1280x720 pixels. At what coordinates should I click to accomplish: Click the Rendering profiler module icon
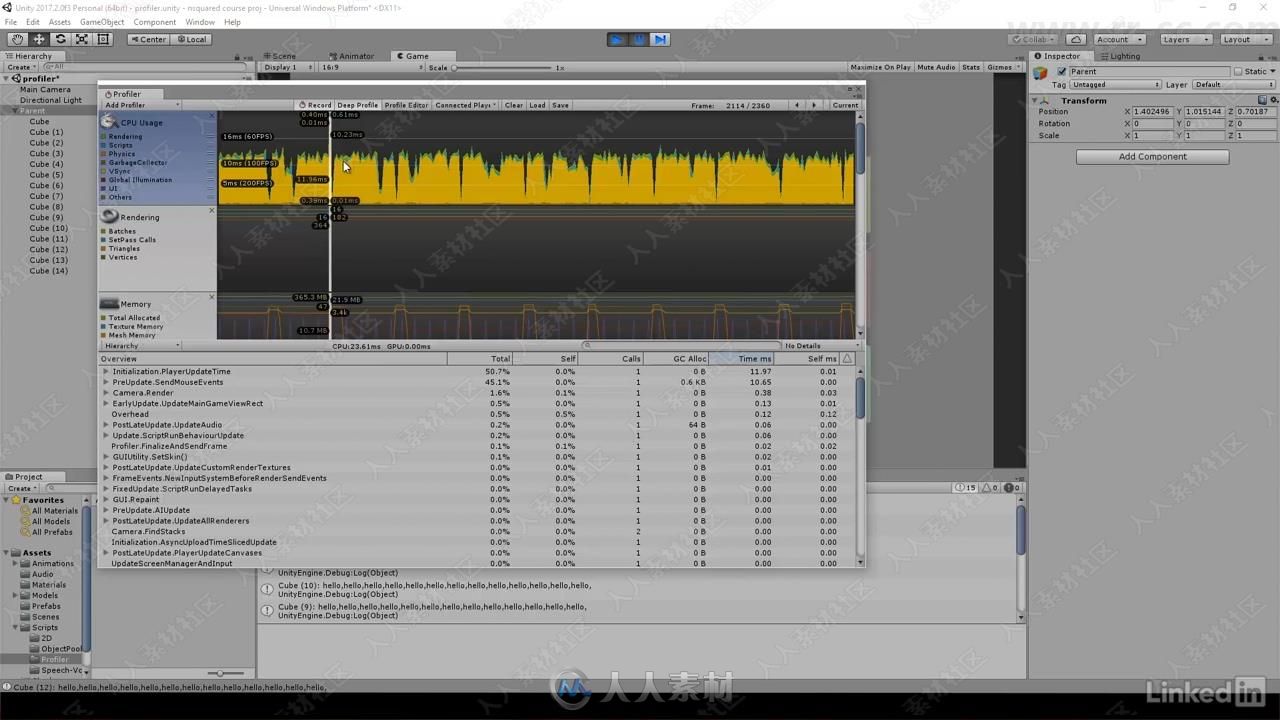[x=110, y=216]
